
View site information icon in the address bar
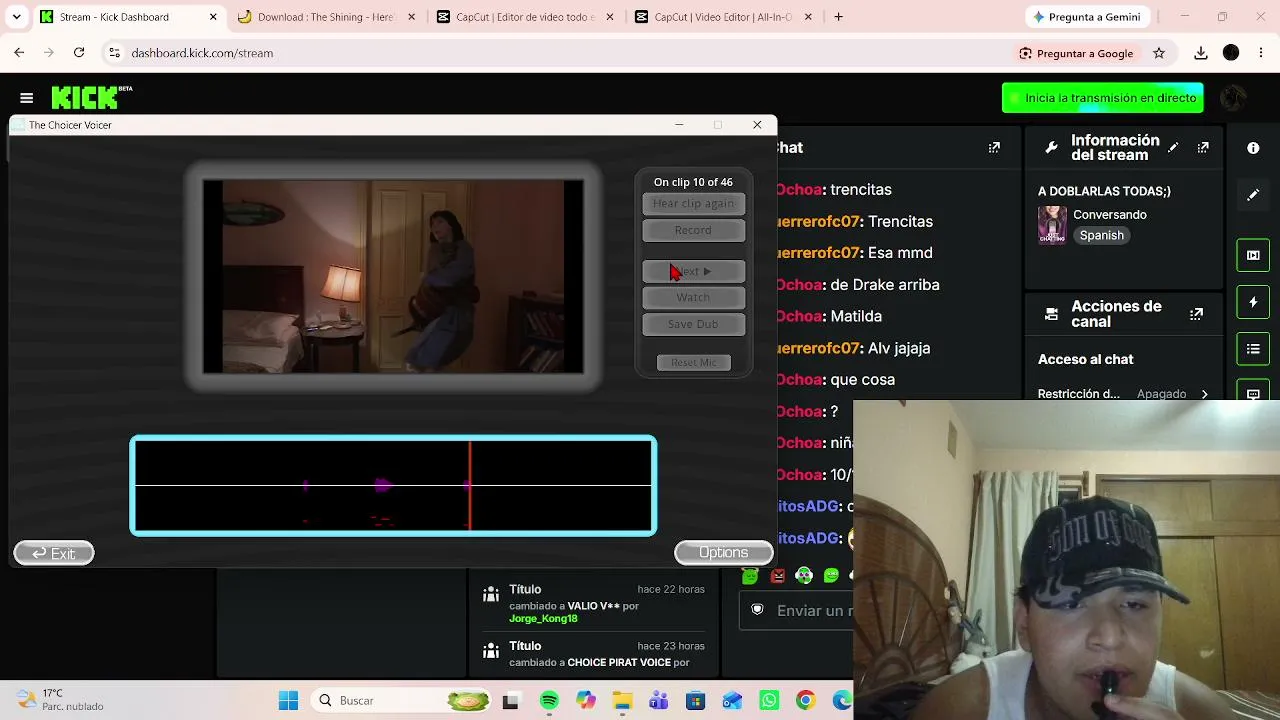click(x=114, y=53)
